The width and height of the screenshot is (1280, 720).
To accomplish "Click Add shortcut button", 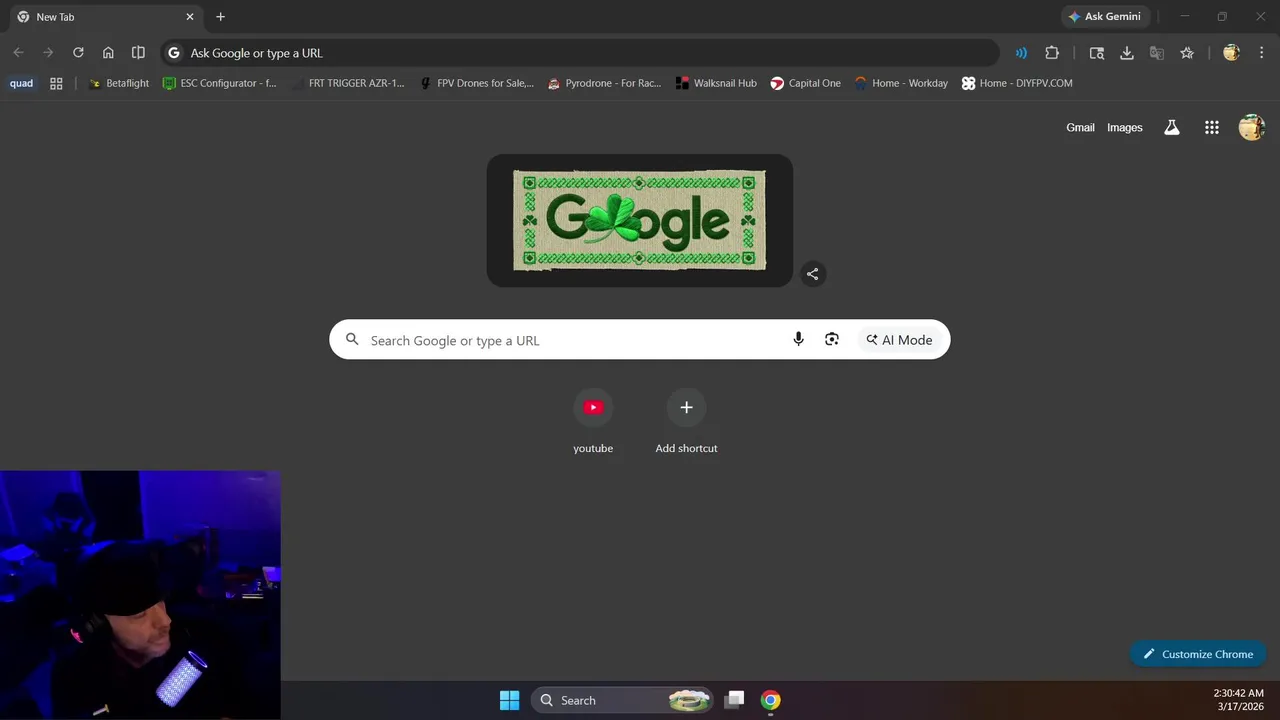I will point(686,421).
